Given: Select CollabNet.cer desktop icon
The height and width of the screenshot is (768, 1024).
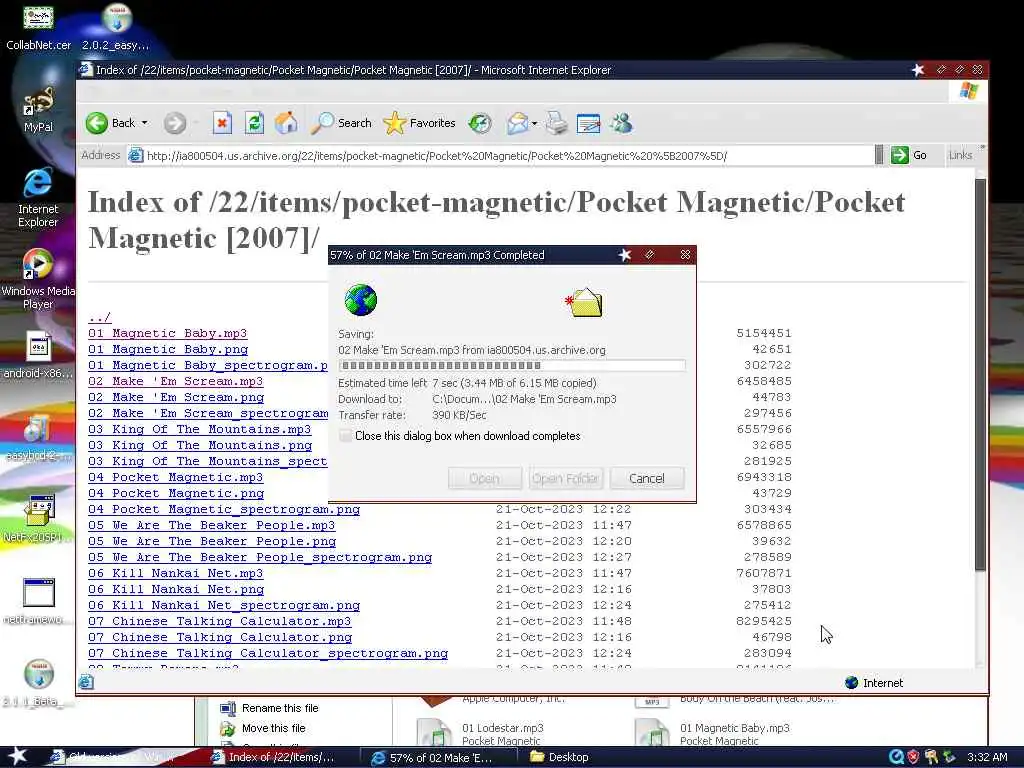Looking at the screenshot, I should coord(38,27).
